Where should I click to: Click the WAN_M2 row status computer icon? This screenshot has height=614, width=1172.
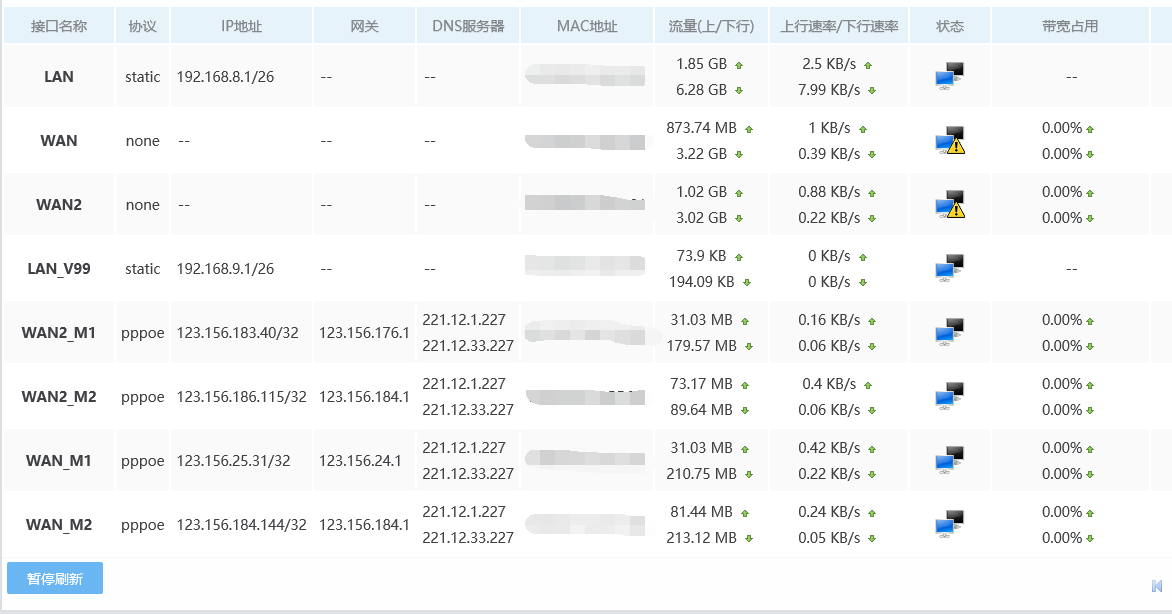[x=950, y=524]
